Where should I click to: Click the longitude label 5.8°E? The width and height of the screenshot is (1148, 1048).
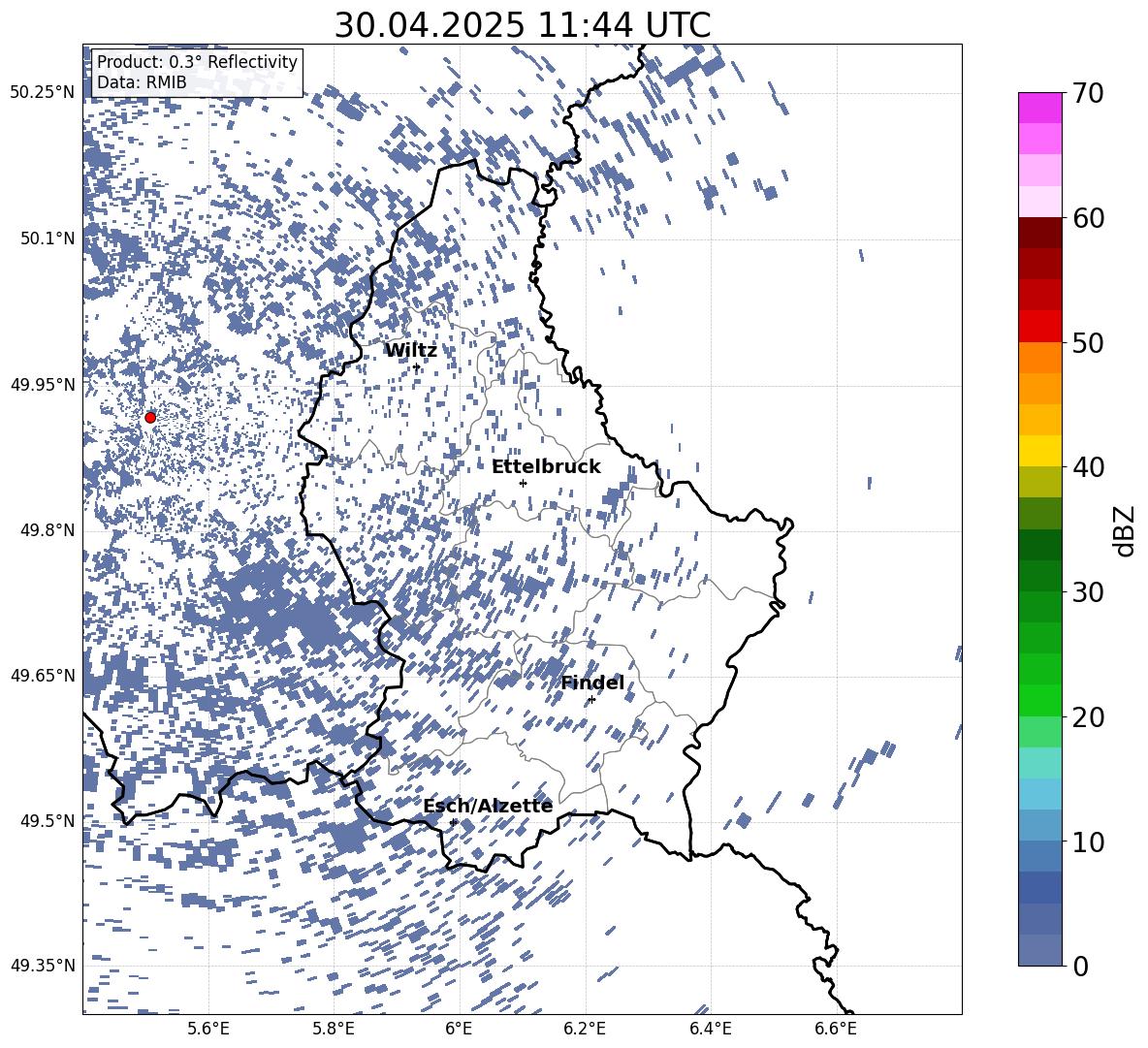[334, 1029]
